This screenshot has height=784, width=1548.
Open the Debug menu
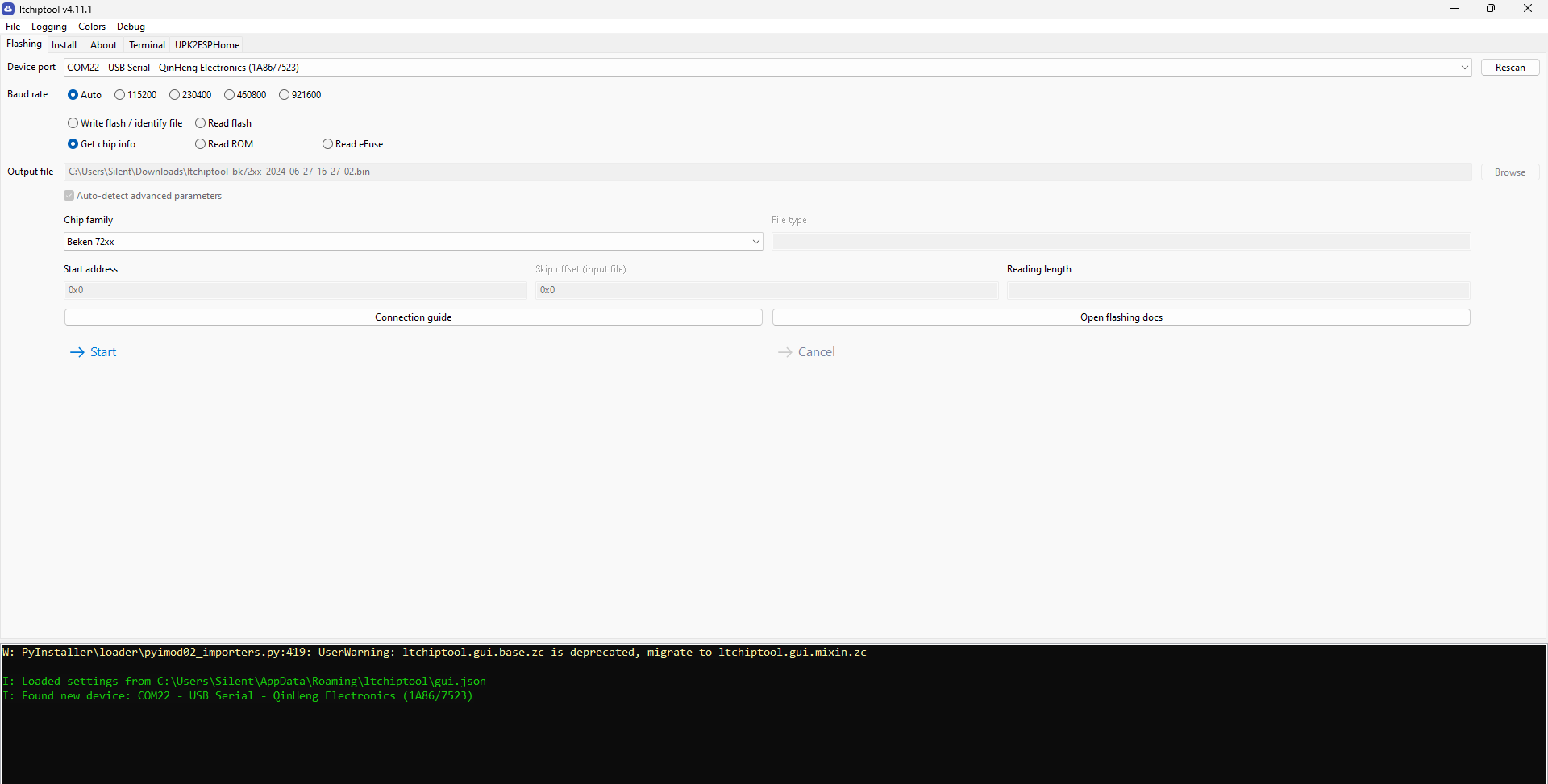131,27
